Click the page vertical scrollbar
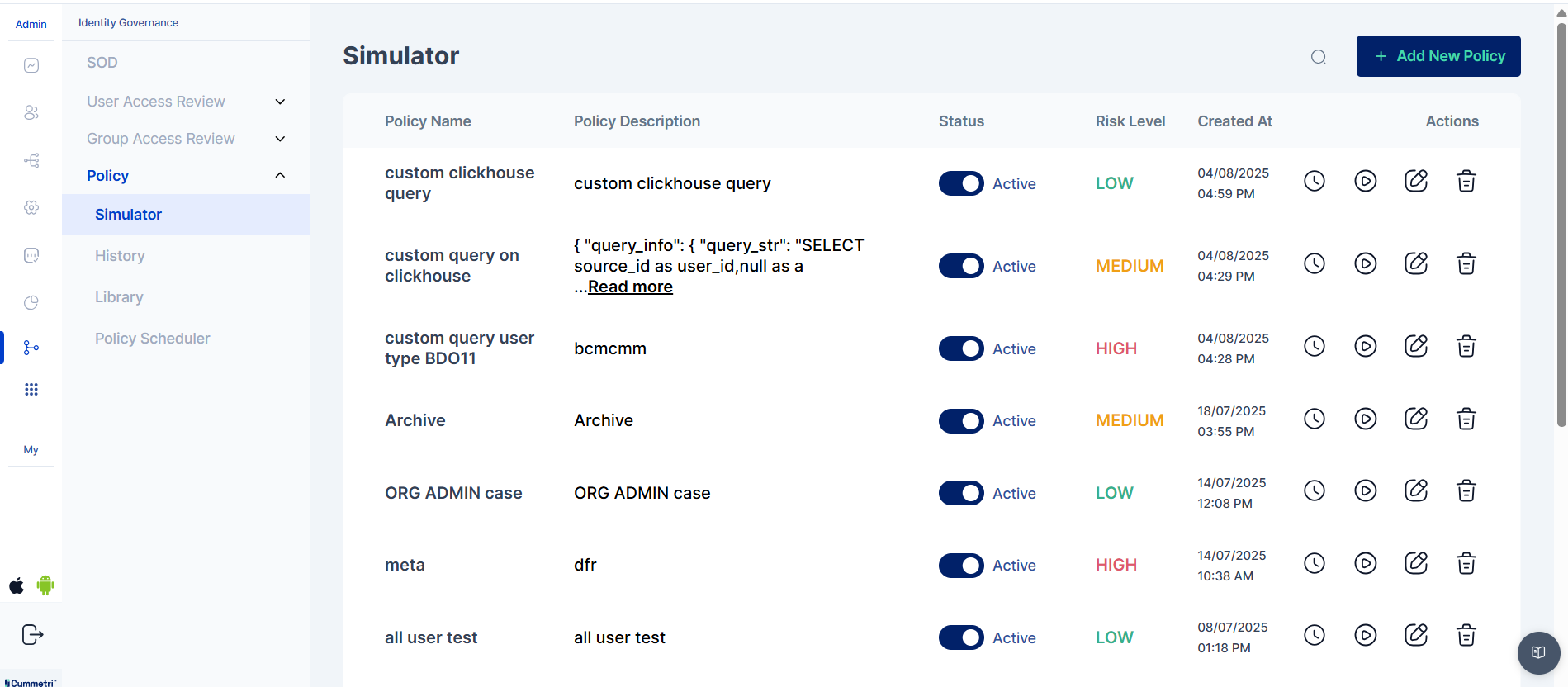The height and width of the screenshot is (687, 1568). point(1561,223)
